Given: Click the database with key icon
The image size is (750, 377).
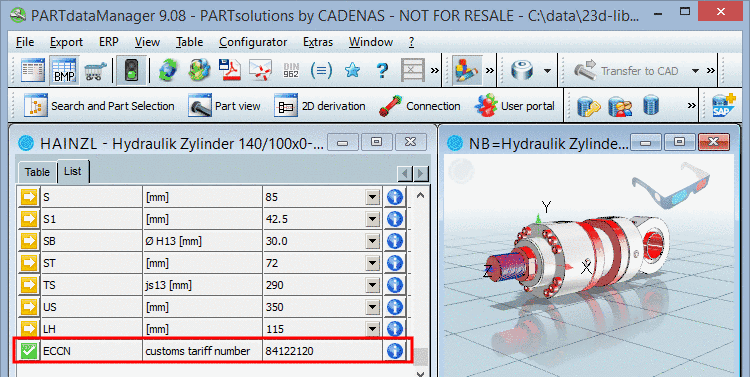Looking at the screenshot, I should (x=589, y=106).
